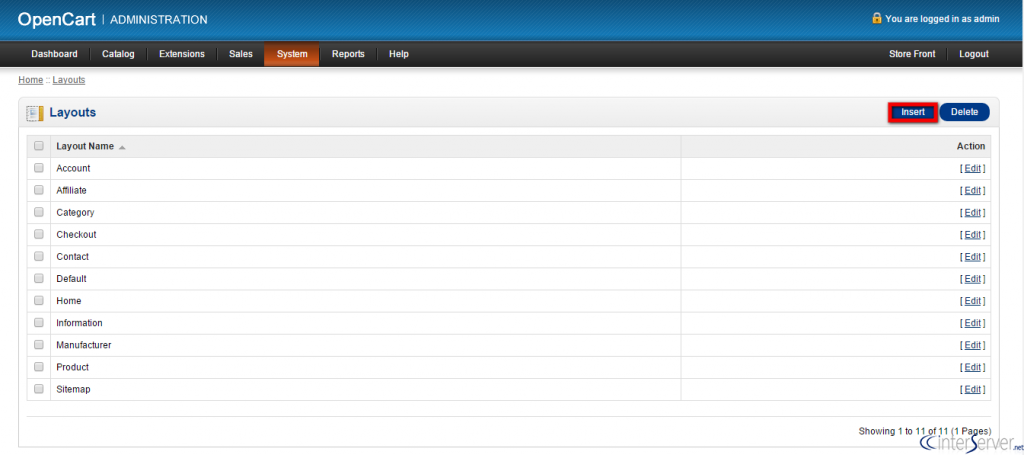Check the Home layout checkbox

[x=39, y=301]
